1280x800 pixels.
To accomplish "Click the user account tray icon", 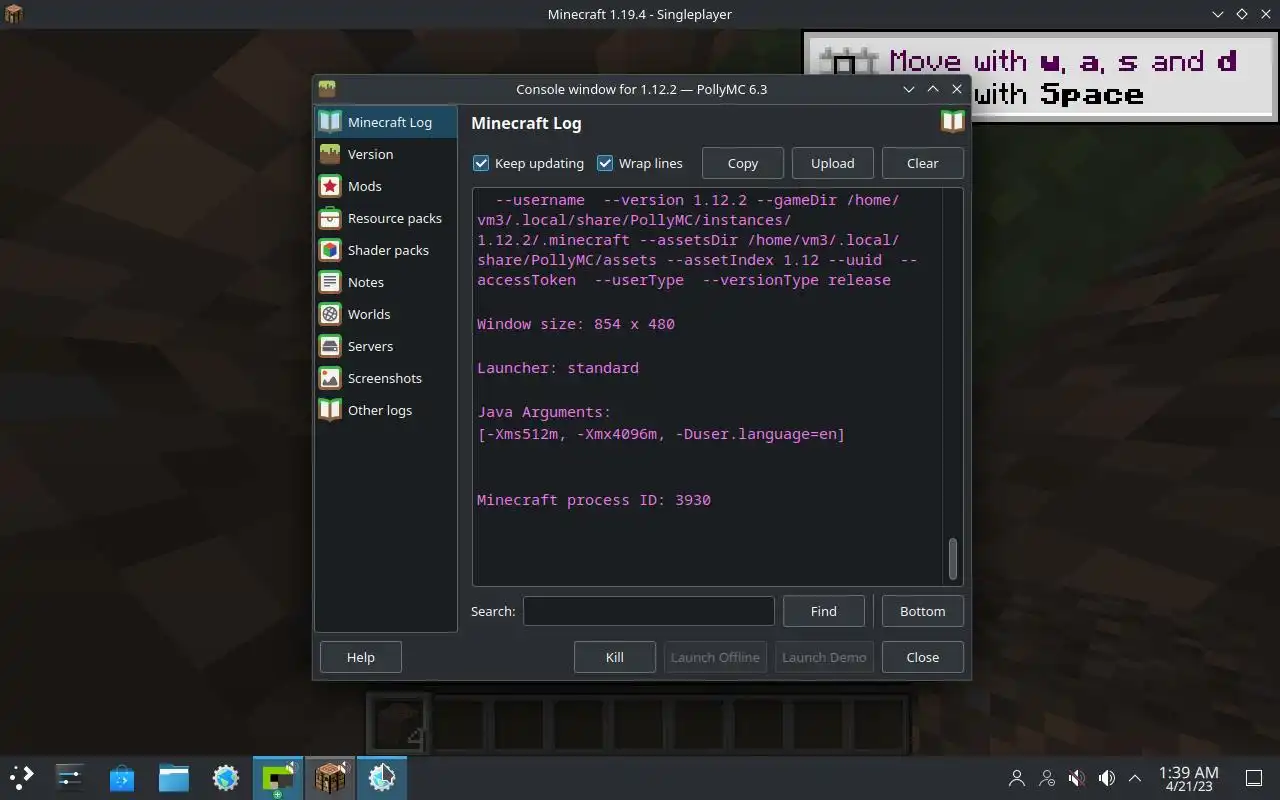I will click(x=1017, y=778).
